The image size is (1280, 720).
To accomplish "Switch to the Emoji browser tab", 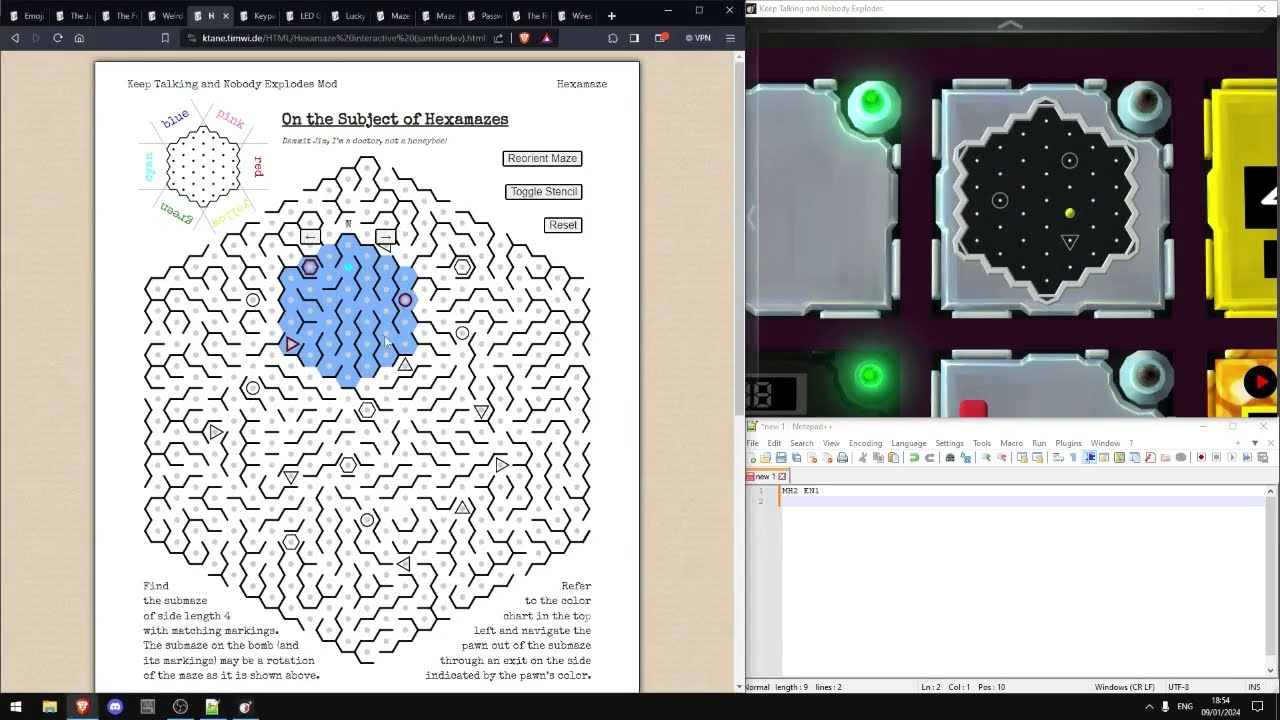I will click(x=27, y=16).
